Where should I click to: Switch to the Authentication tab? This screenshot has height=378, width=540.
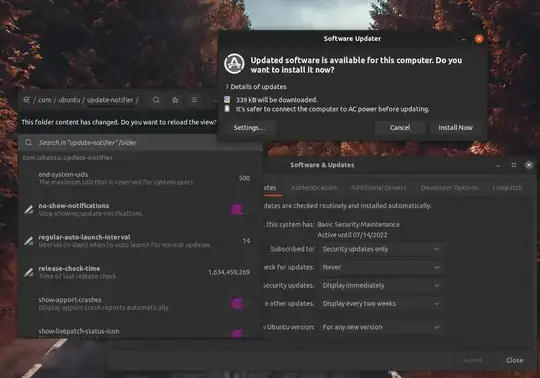pos(314,188)
